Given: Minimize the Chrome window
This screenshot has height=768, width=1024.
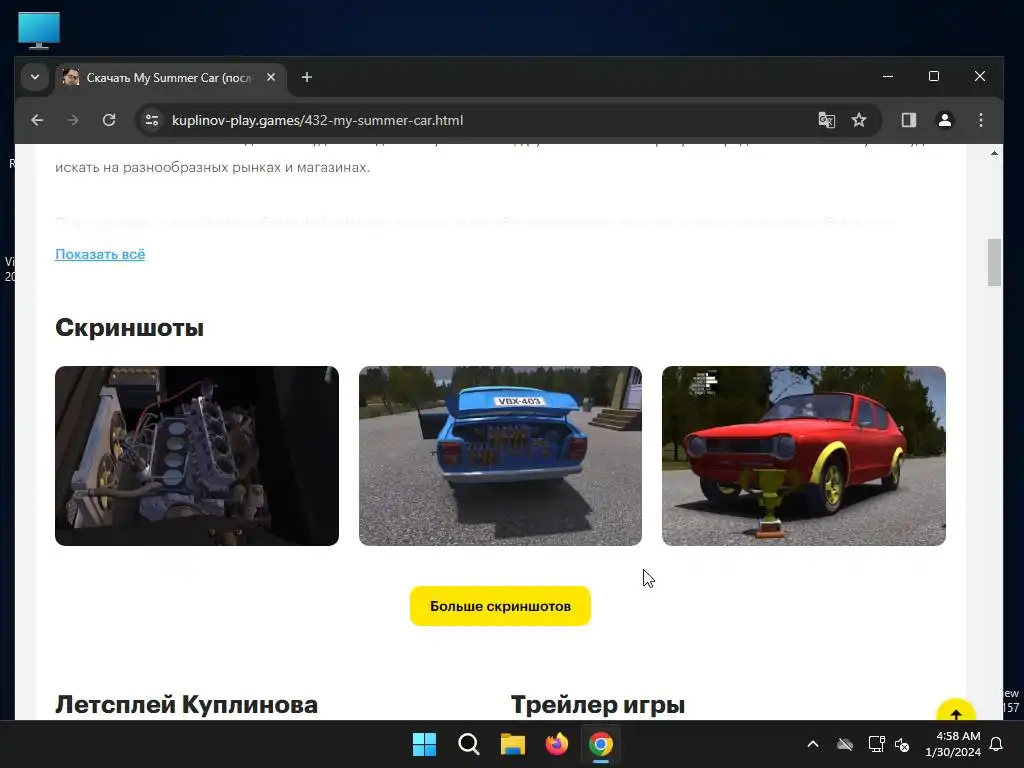Looking at the screenshot, I should pos(888,76).
